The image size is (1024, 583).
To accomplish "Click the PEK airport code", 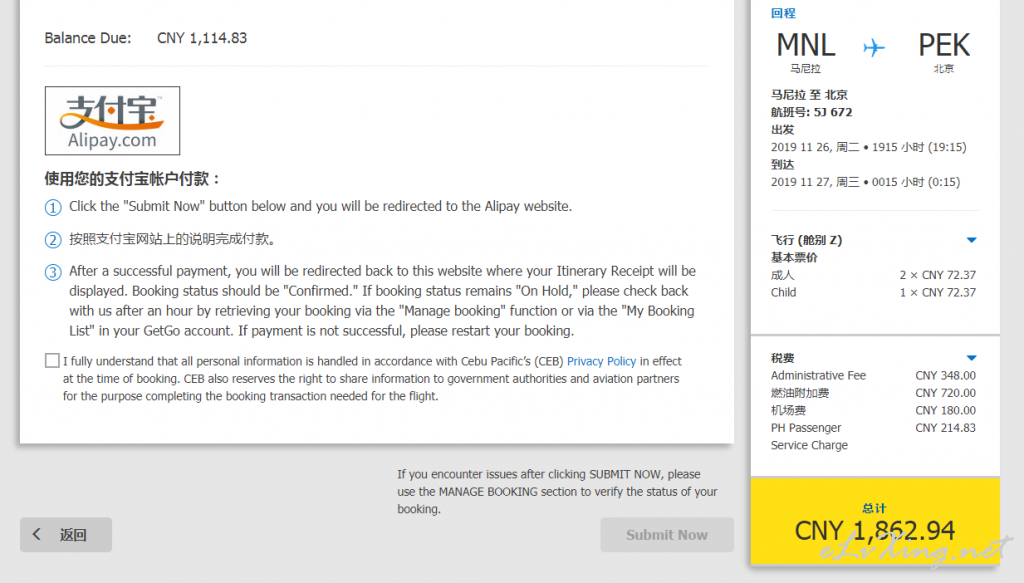I will (944, 46).
